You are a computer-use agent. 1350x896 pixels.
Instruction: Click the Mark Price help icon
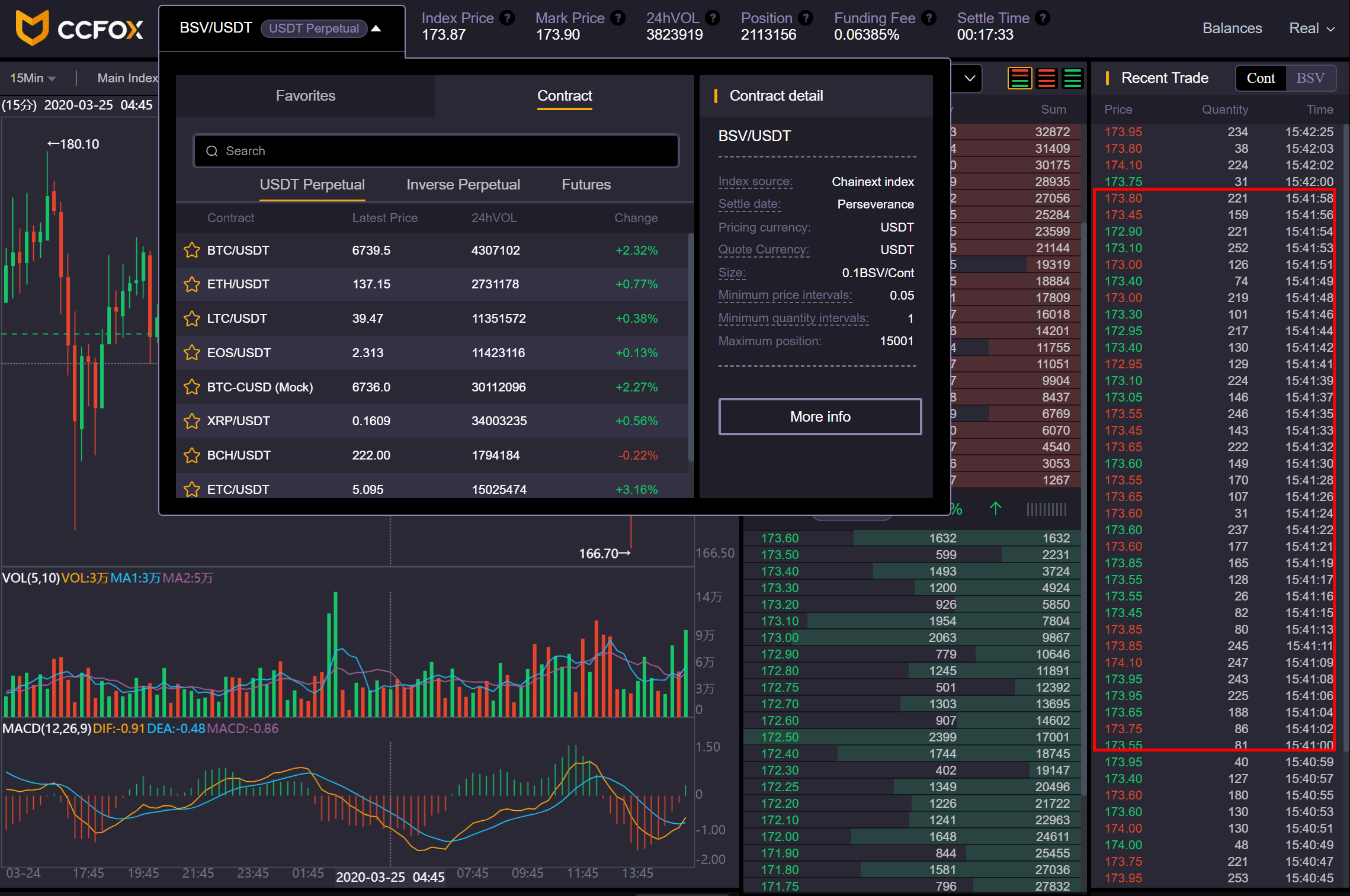pyautogui.click(x=618, y=18)
